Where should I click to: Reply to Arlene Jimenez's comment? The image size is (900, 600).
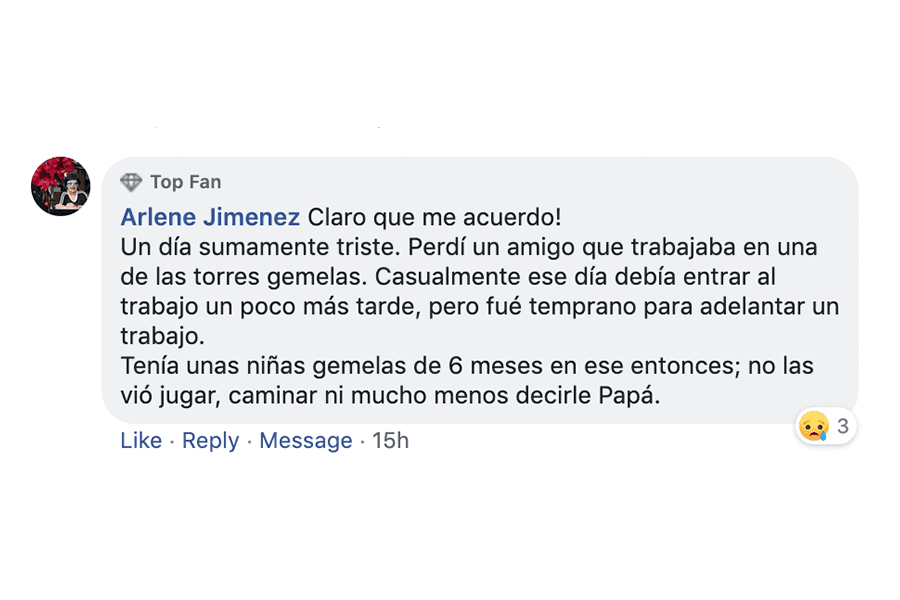pos(210,441)
